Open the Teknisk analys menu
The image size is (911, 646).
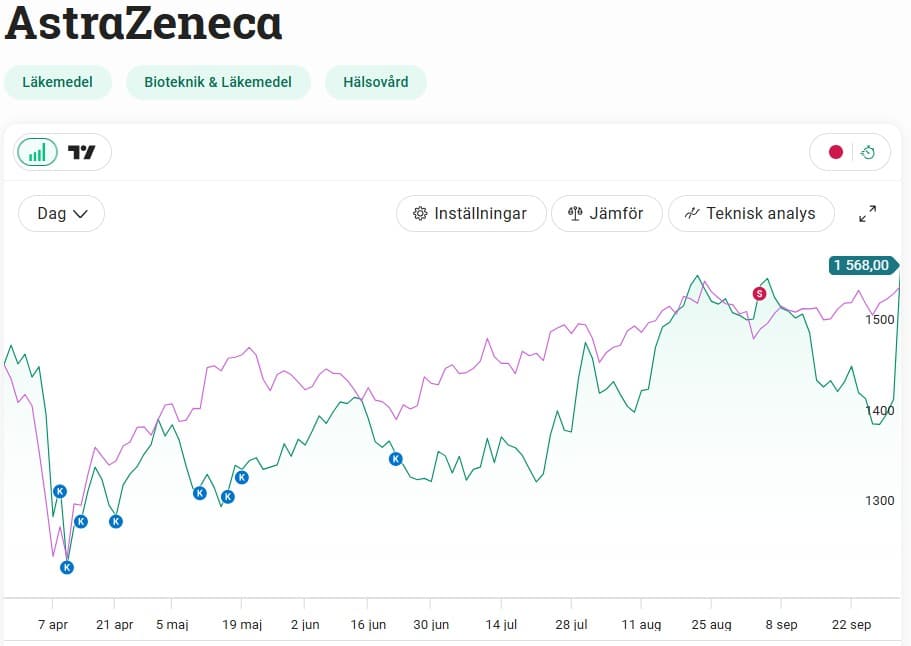pyautogui.click(x=751, y=213)
